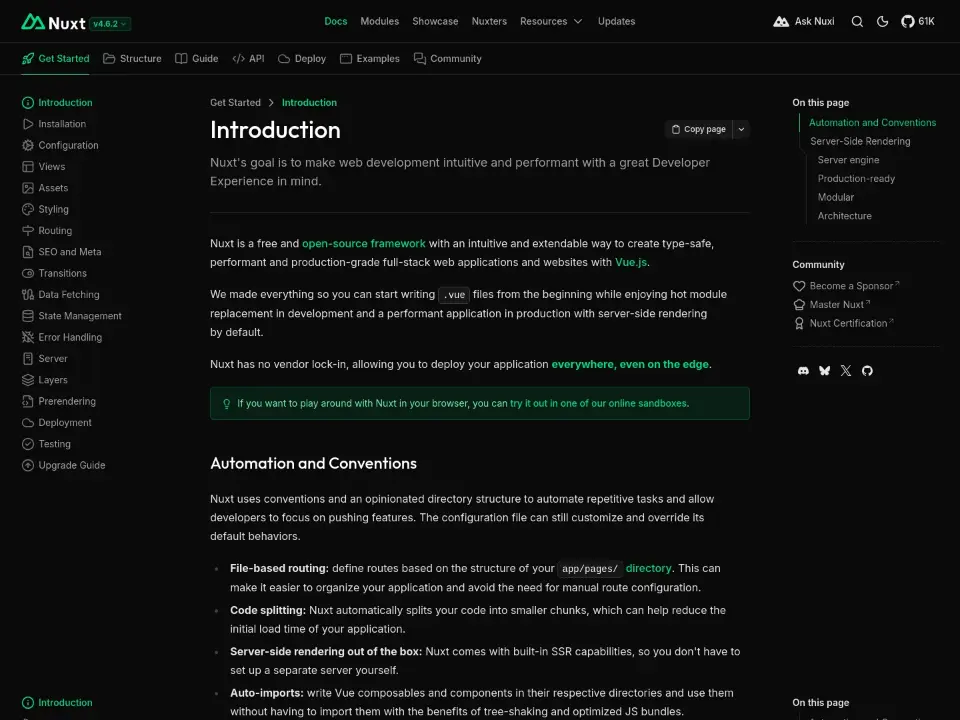Click the Styling palette icon
The height and width of the screenshot is (720, 960).
click(x=28, y=209)
